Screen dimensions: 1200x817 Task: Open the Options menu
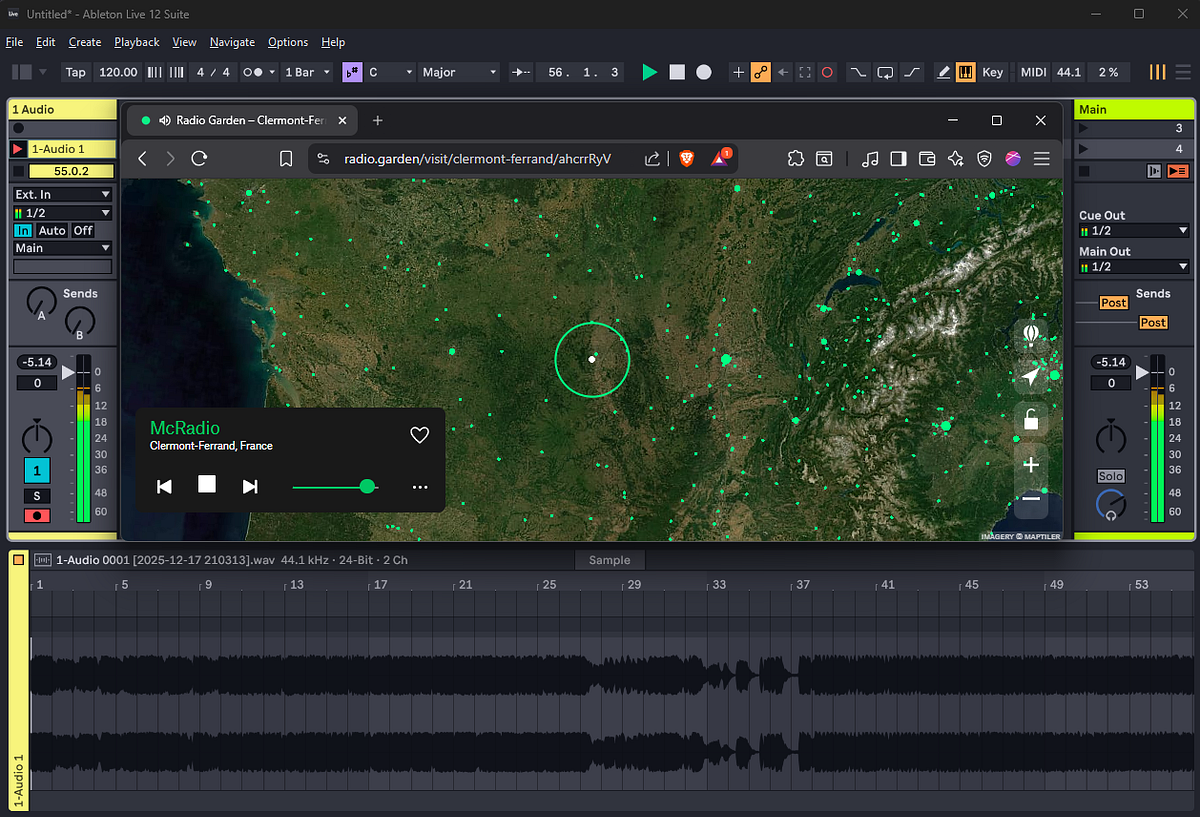pos(288,42)
